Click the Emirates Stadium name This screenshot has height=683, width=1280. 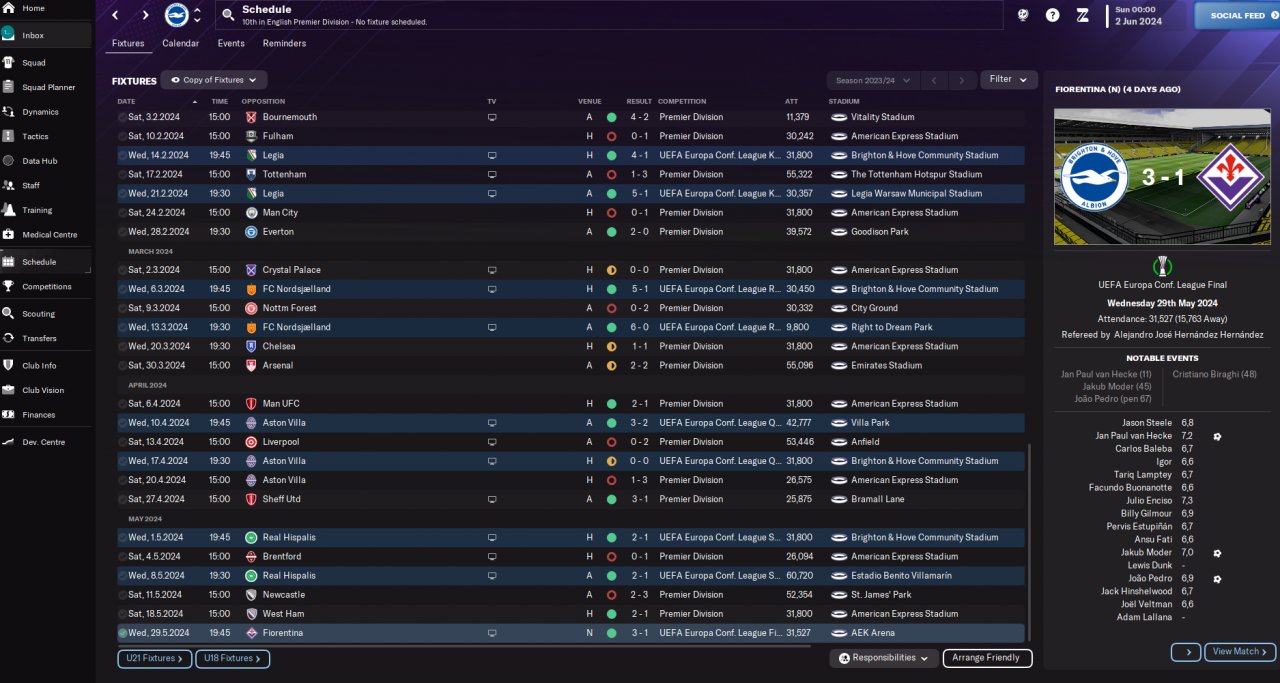tap(886, 365)
